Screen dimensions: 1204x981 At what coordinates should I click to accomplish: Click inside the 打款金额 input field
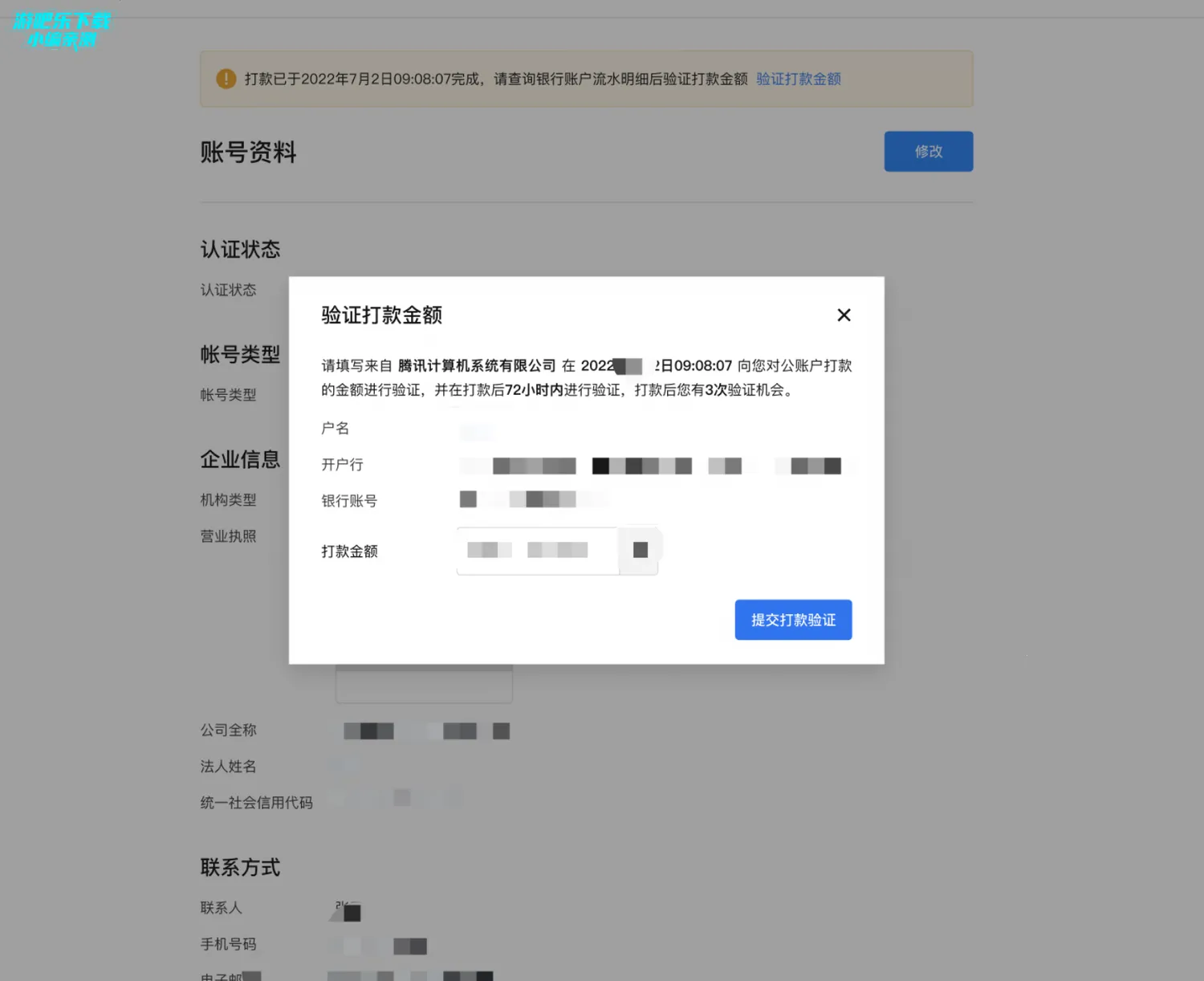click(536, 550)
